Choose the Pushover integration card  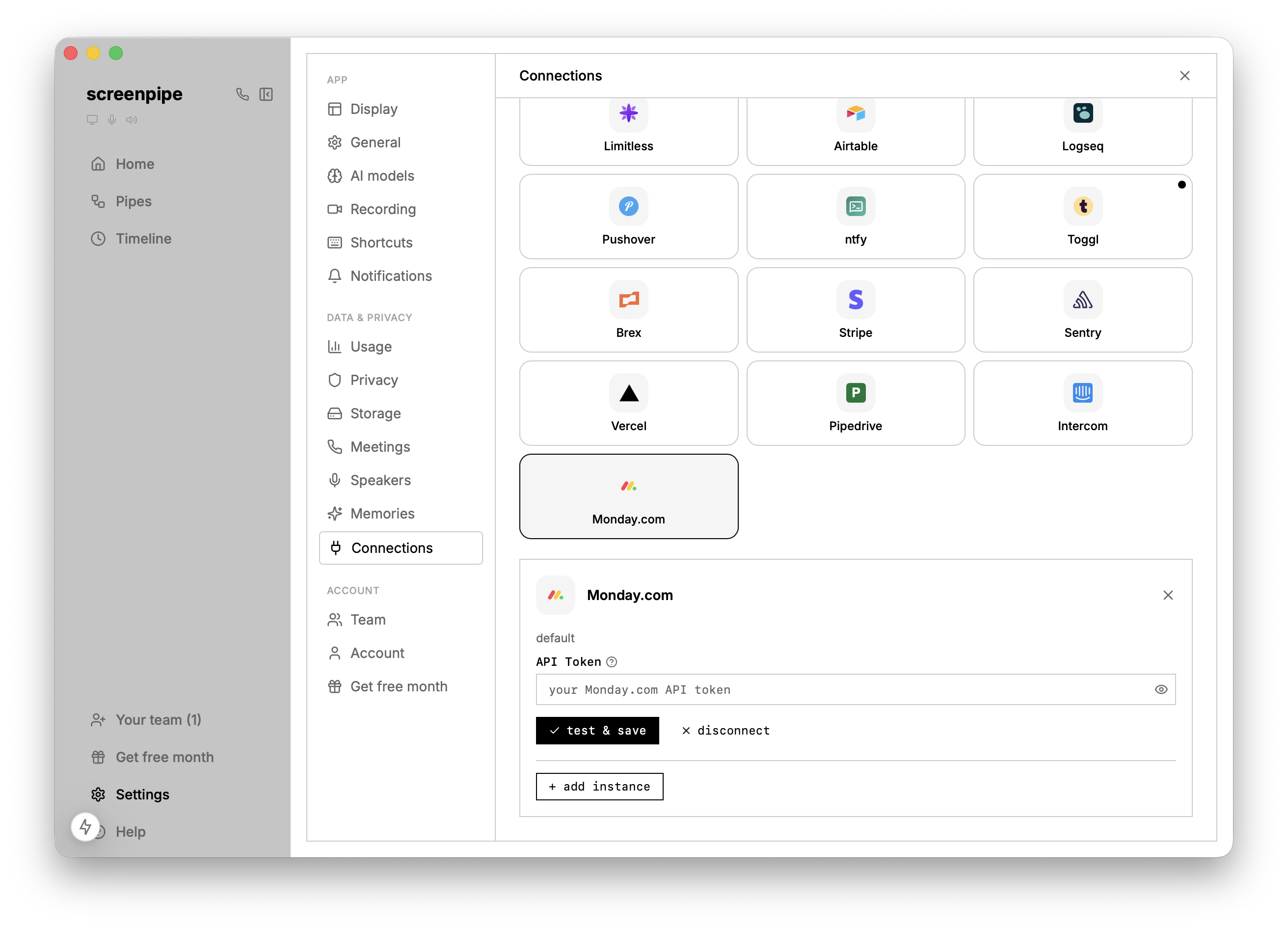[628, 217]
